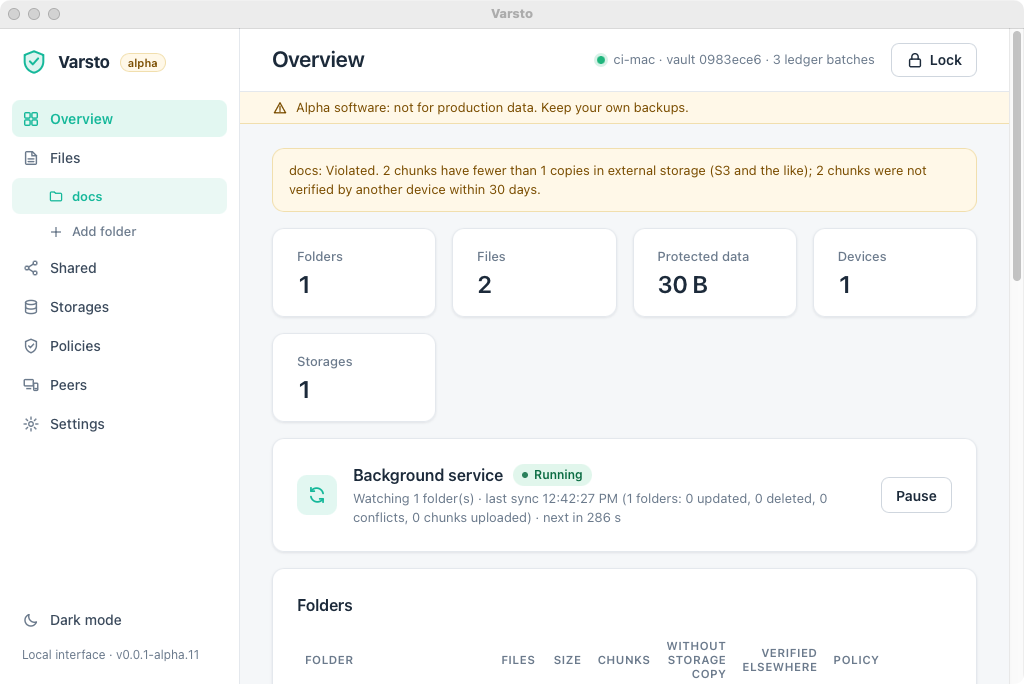The image size is (1024, 684).
Task: Open Settings from the sidebar
Action: coord(120,424)
